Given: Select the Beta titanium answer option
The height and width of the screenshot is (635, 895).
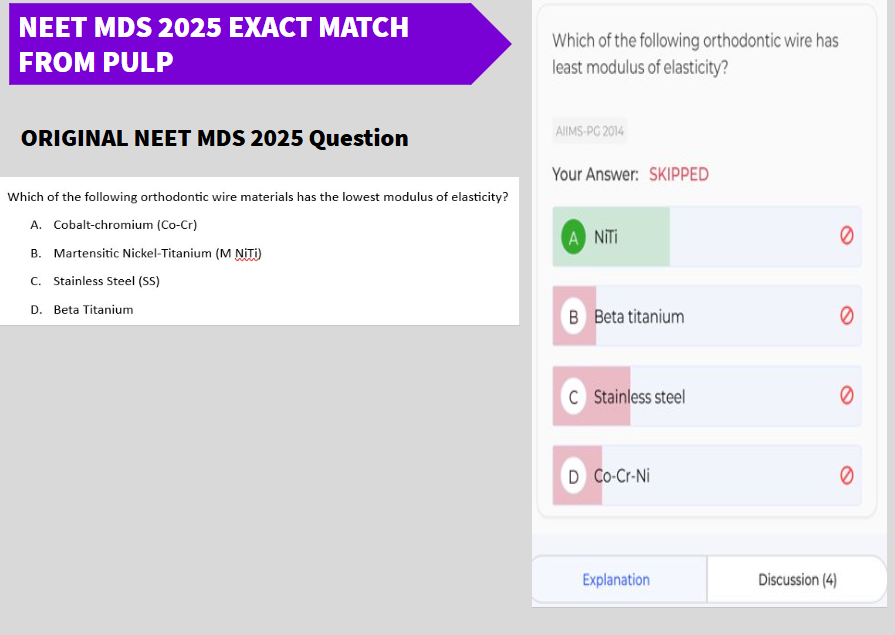Looking at the screenshot, I should tap(707, 316).
